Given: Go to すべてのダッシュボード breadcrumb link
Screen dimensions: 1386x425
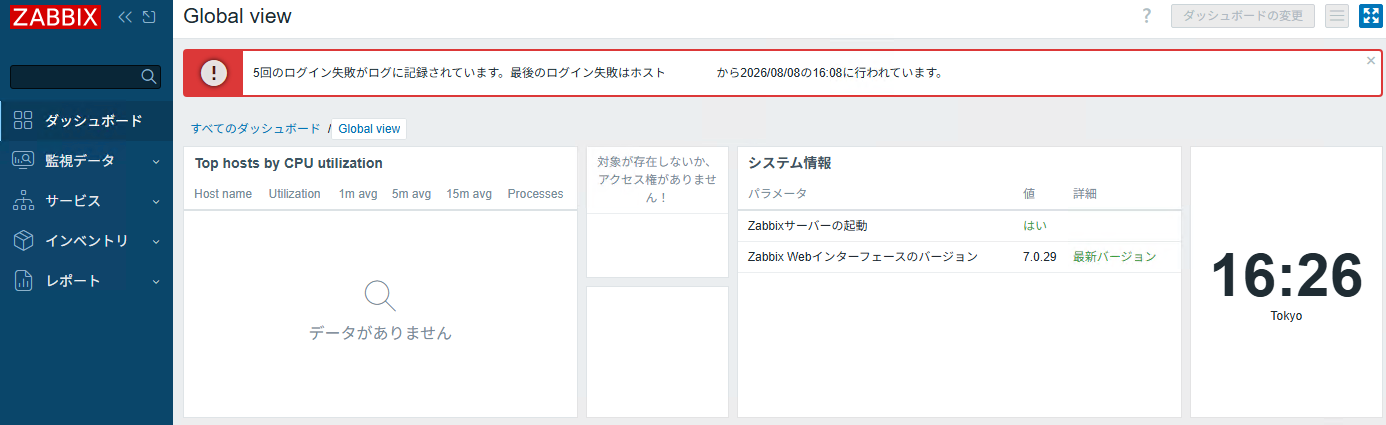Looking at the screenshot, I should (x=256, y=129).
